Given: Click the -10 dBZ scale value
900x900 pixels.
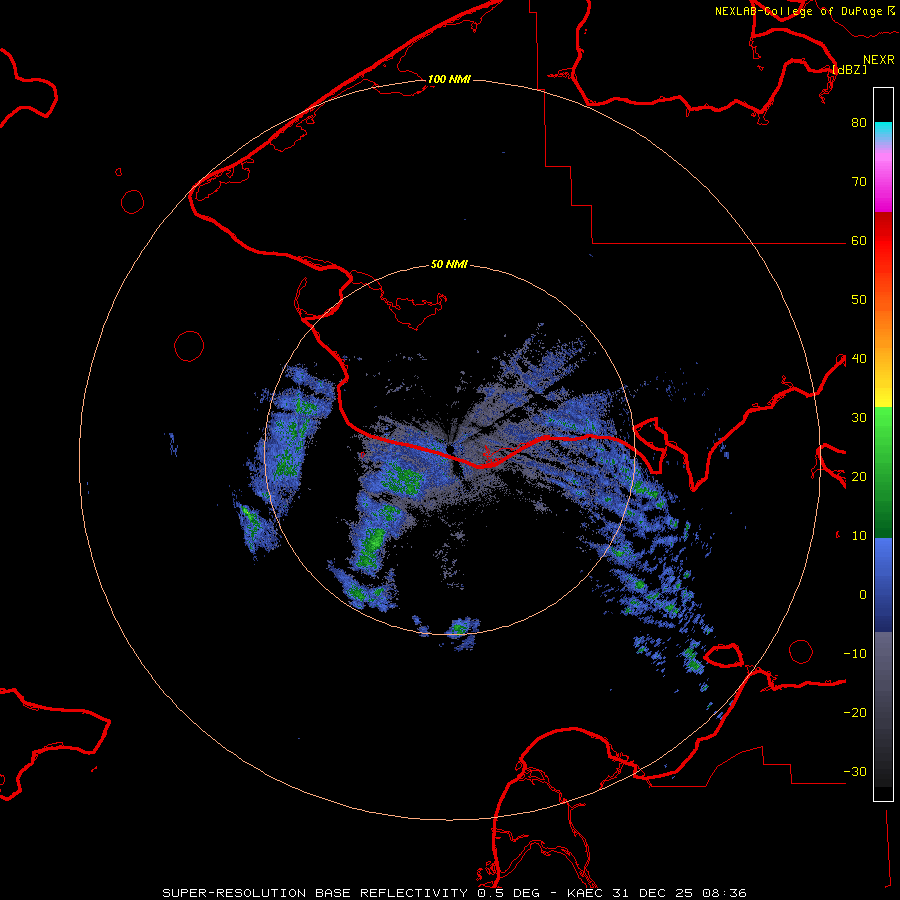Looking at the screenshot, I should tap(855, 653).
